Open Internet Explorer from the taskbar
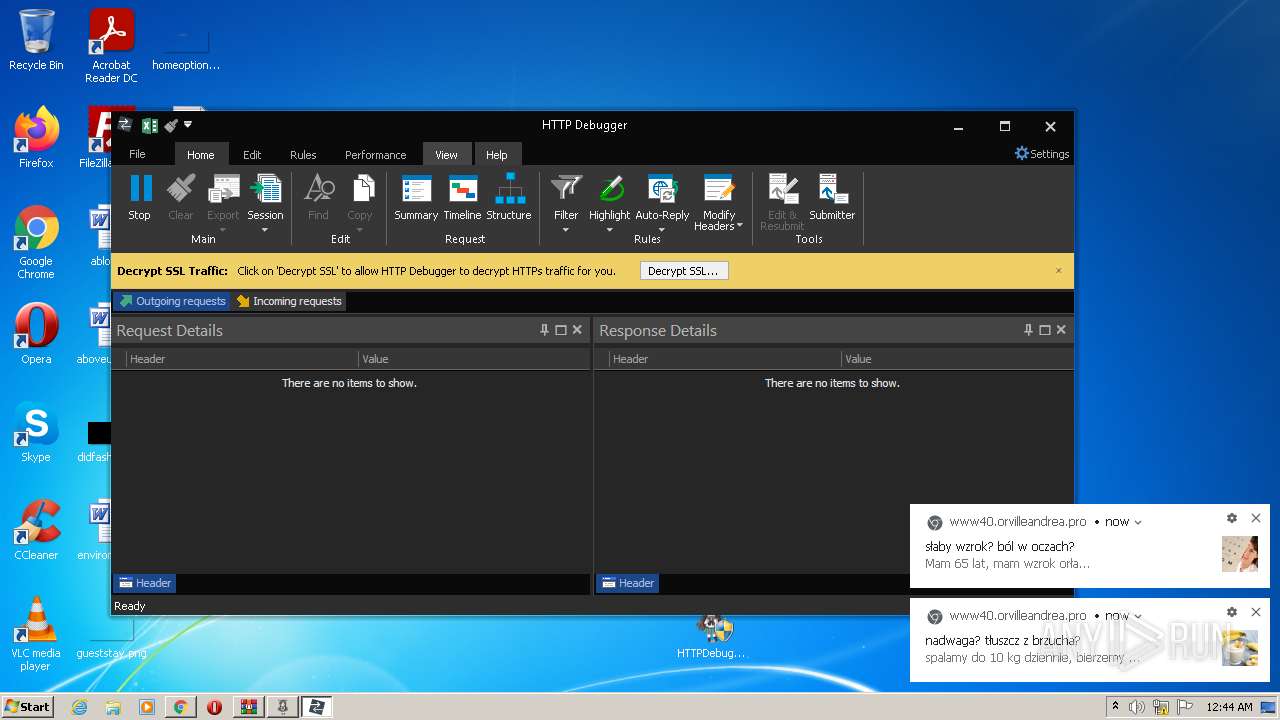The height and width of the screenshot is (720, 1280). [80, 707]
